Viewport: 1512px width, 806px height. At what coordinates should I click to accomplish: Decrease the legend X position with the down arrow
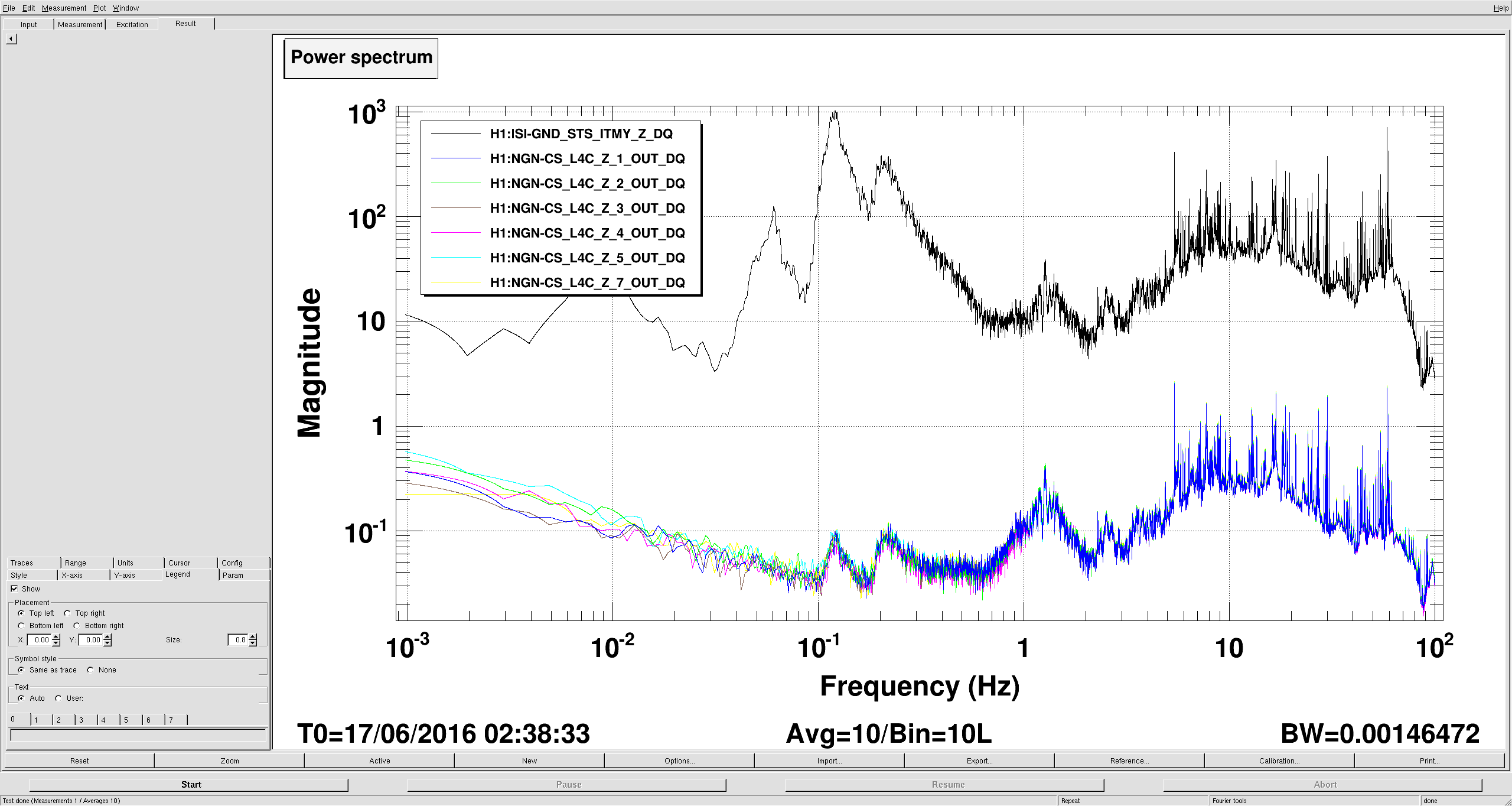tap(56, 643)
